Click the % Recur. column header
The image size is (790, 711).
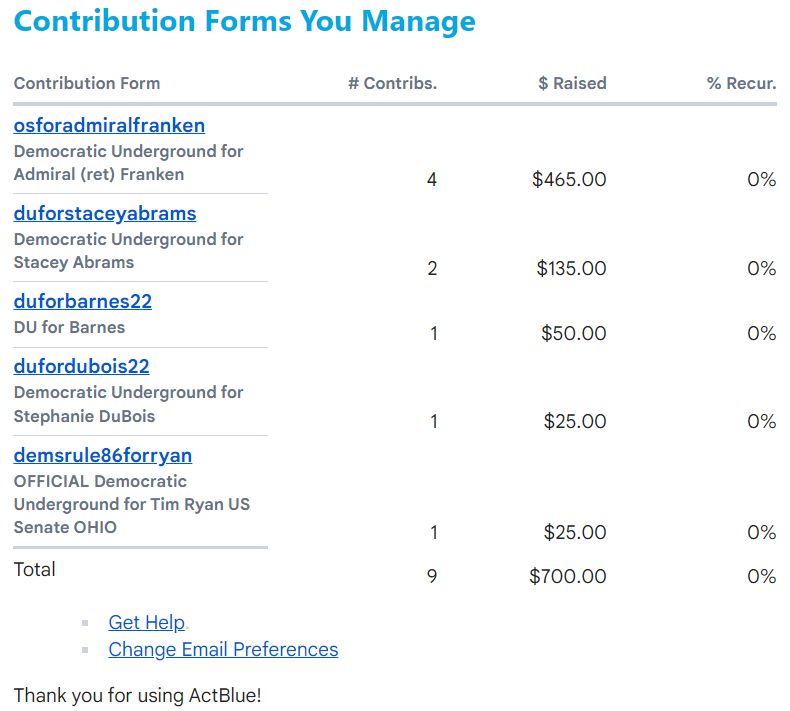click(x=742, y=83)
